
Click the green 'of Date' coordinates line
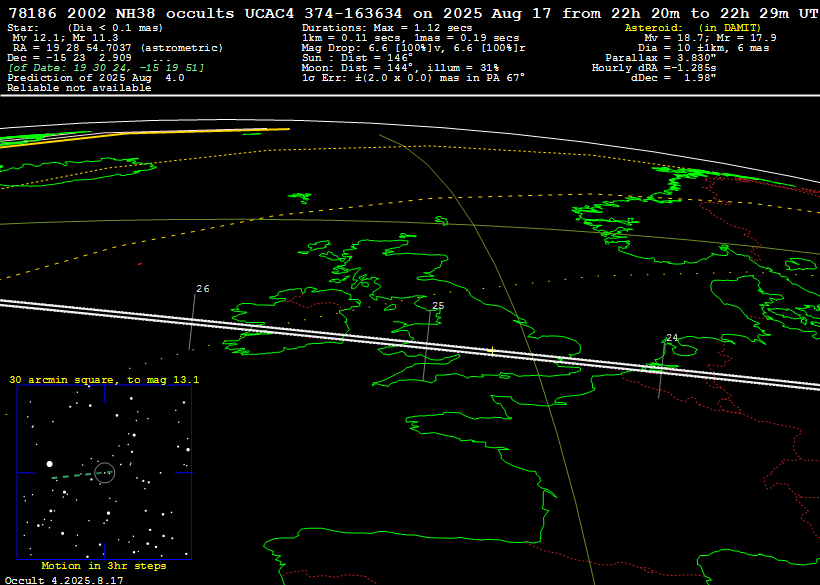106,67
